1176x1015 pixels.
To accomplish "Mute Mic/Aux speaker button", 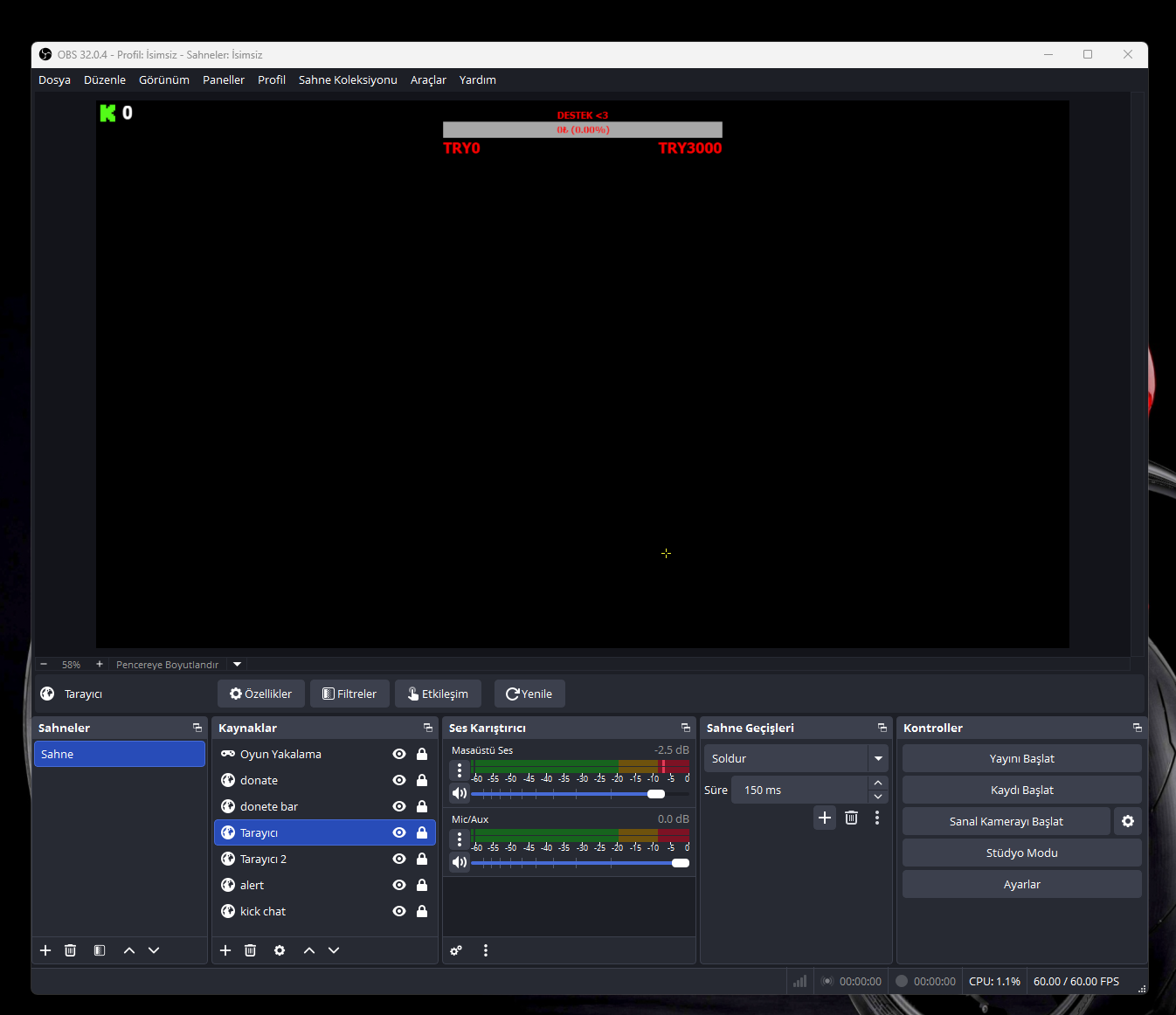I will [460, 862].
